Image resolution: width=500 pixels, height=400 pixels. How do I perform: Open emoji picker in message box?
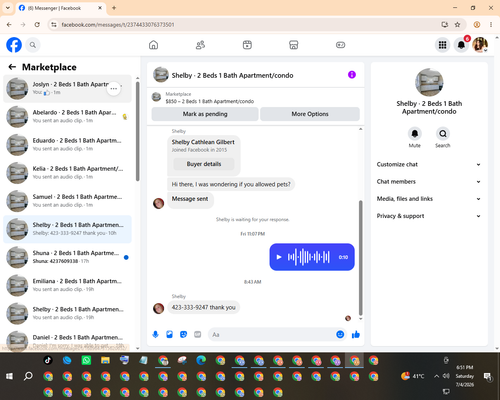pos(340,334)
